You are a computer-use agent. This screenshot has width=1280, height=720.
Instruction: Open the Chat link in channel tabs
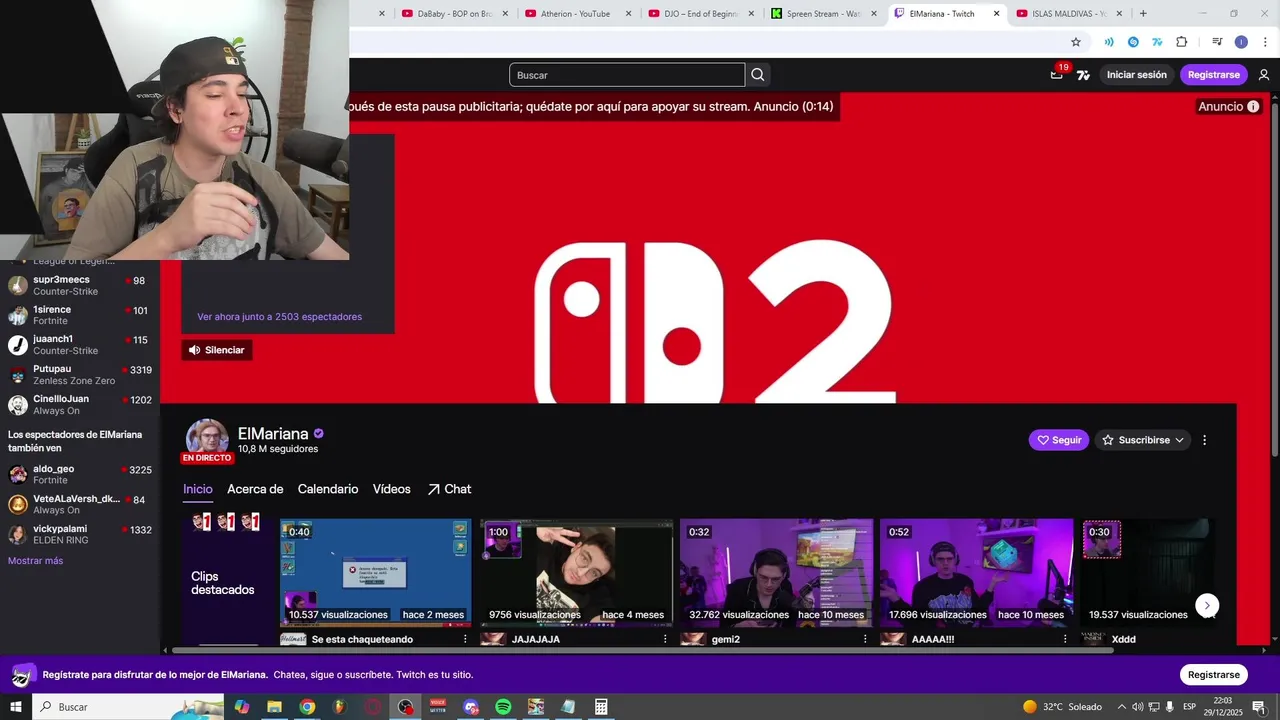point(449,489)
